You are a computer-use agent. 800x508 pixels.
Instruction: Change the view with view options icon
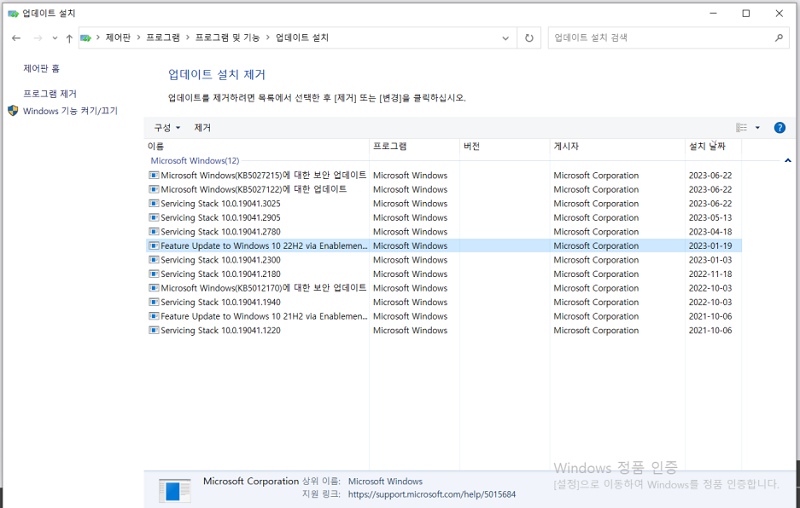(x=741, y=128)
